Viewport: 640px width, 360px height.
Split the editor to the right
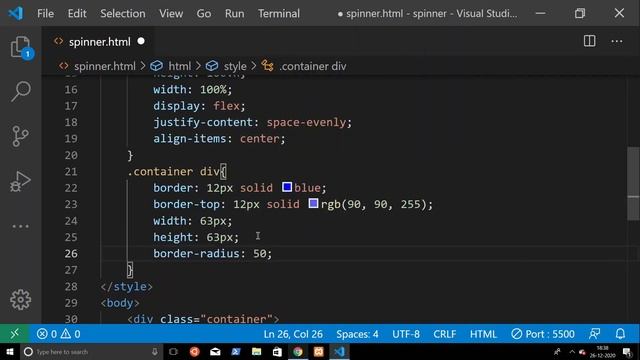pos(589,41)
